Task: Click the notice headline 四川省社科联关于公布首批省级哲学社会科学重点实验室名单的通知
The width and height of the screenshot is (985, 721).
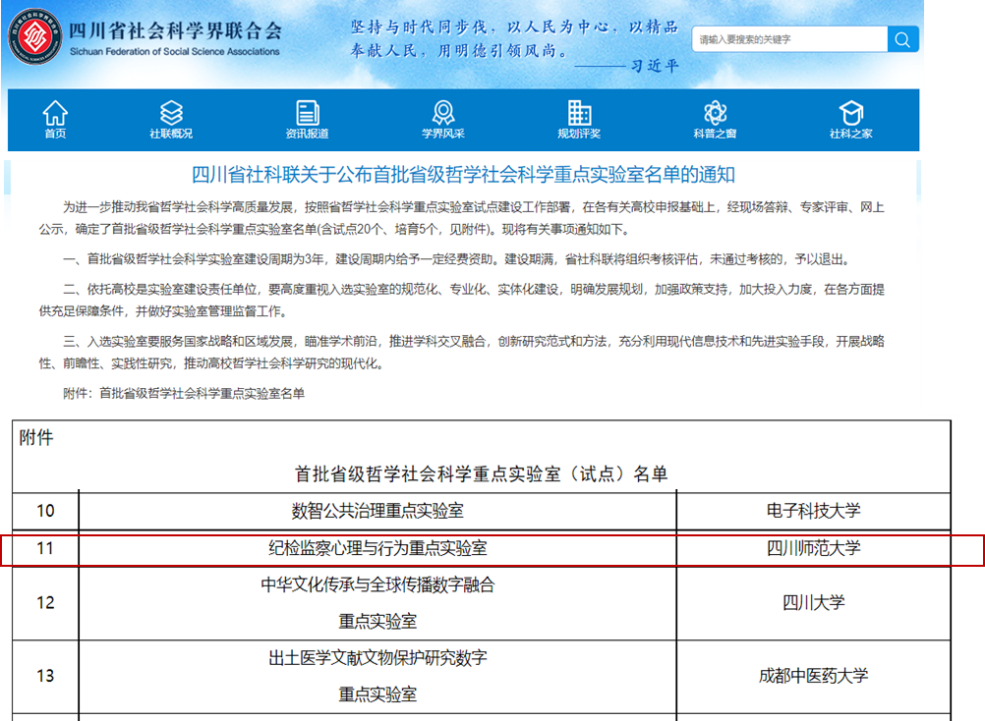Action: (463, 175)
